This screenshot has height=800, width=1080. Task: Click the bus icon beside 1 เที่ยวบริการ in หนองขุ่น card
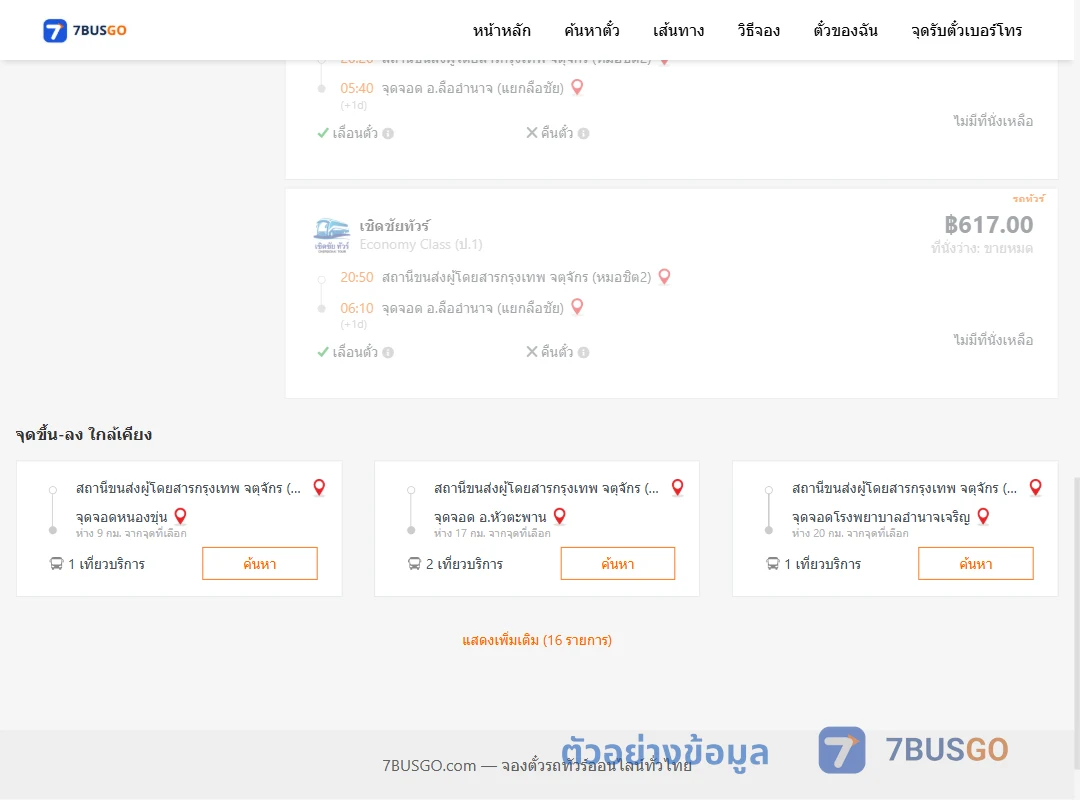(x=56, y=564)
